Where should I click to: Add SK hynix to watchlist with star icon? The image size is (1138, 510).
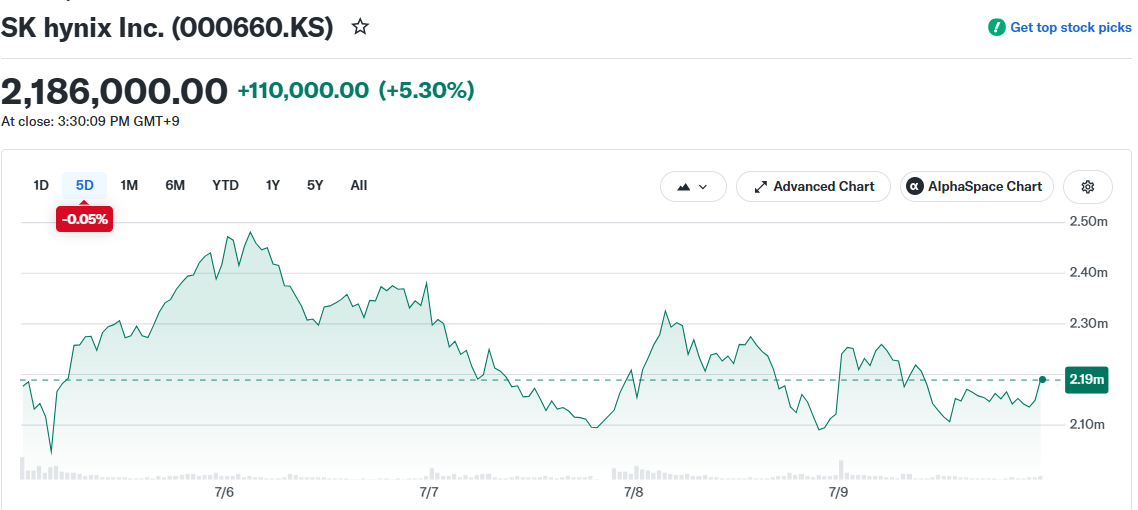[x=360, y=28]
